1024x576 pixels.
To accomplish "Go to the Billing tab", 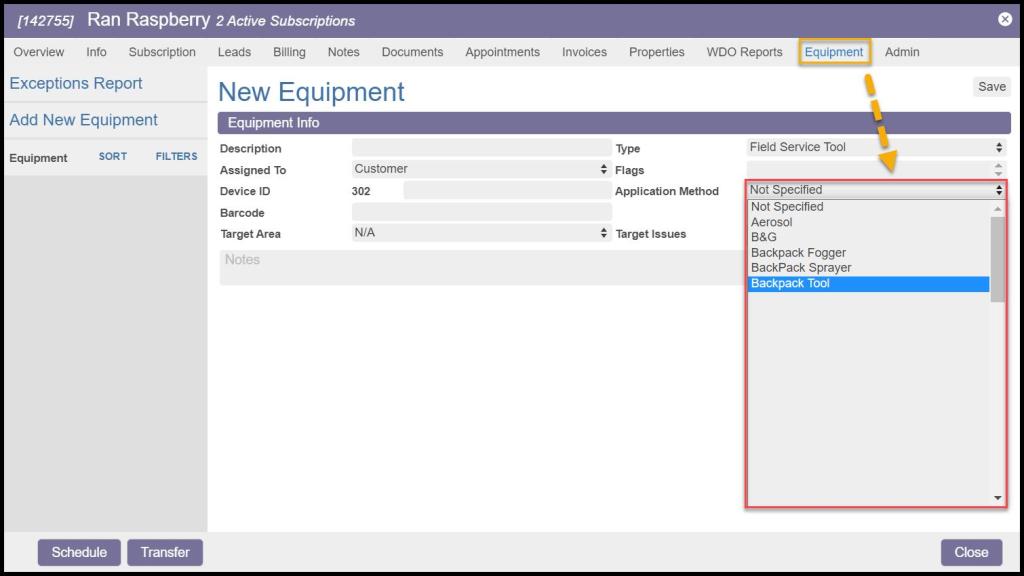I will tap(289, 52).
